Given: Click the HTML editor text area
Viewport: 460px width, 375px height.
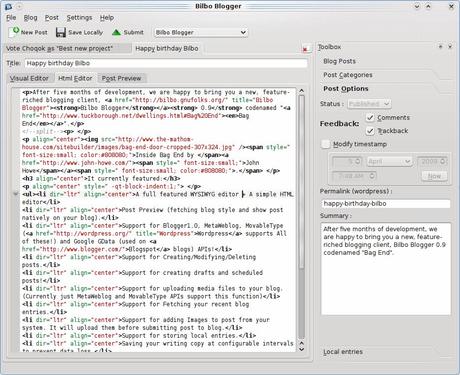Looking at the screenshot, I should [x=158, y=220].
